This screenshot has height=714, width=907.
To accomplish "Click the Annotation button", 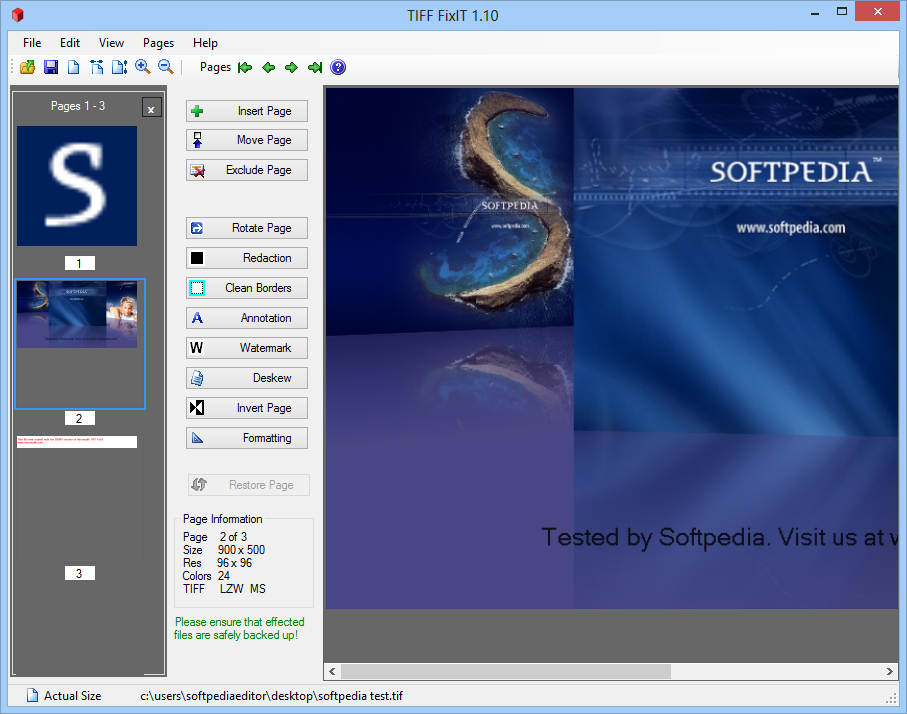I will click(x=246, y=318).
